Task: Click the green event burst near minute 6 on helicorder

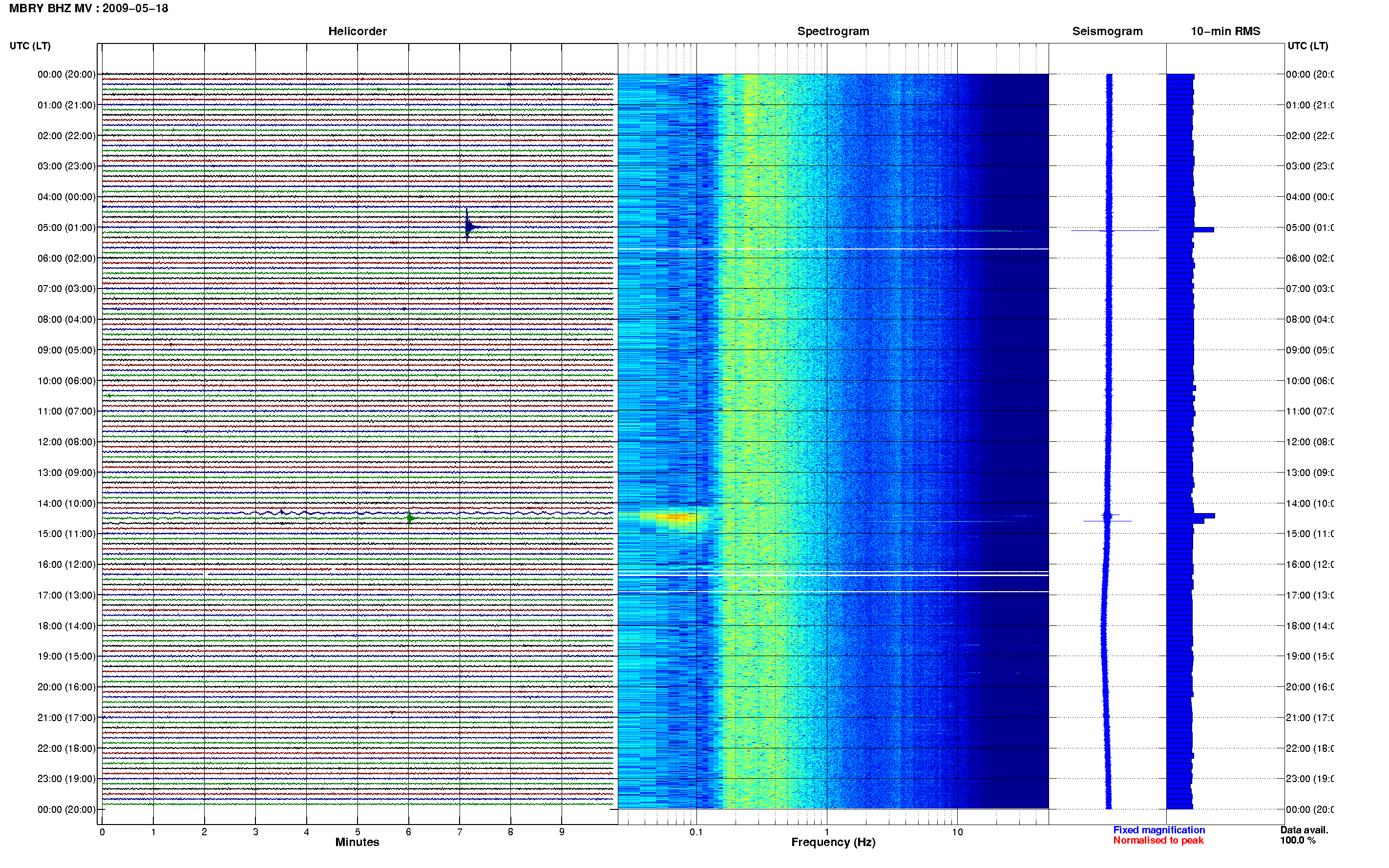Action: click(409, 518)
